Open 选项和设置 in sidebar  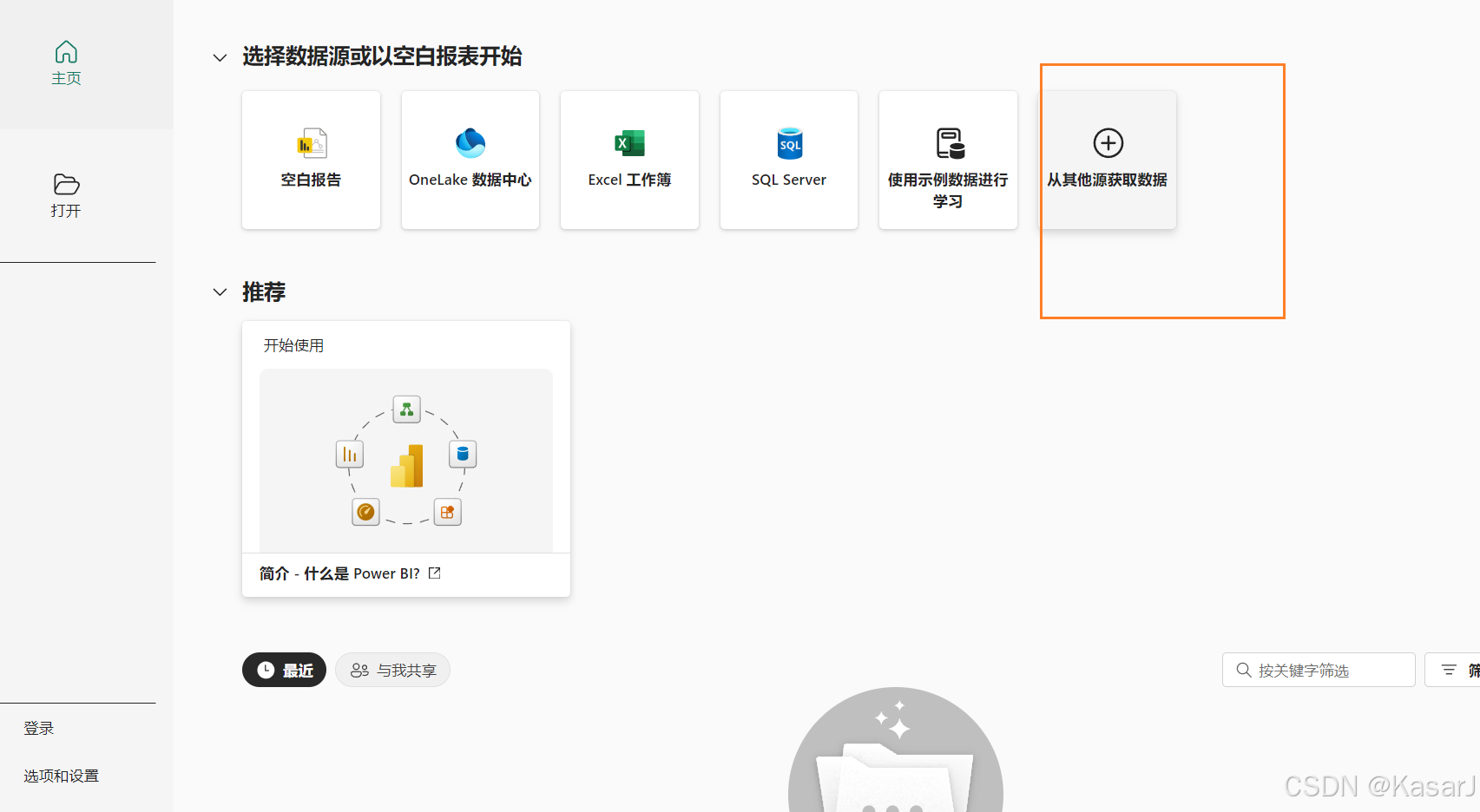(61, 776)
